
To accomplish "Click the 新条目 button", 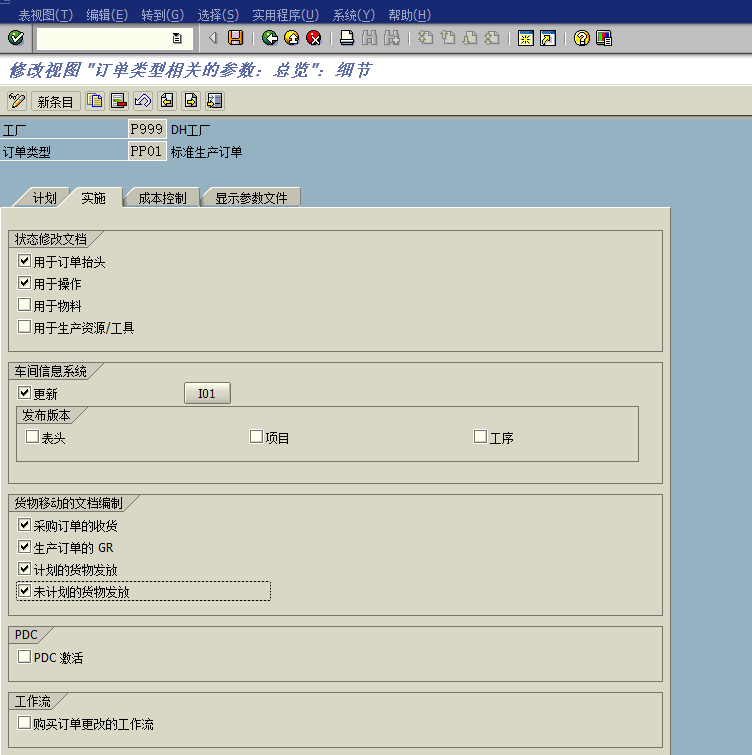I will [55, 101].
